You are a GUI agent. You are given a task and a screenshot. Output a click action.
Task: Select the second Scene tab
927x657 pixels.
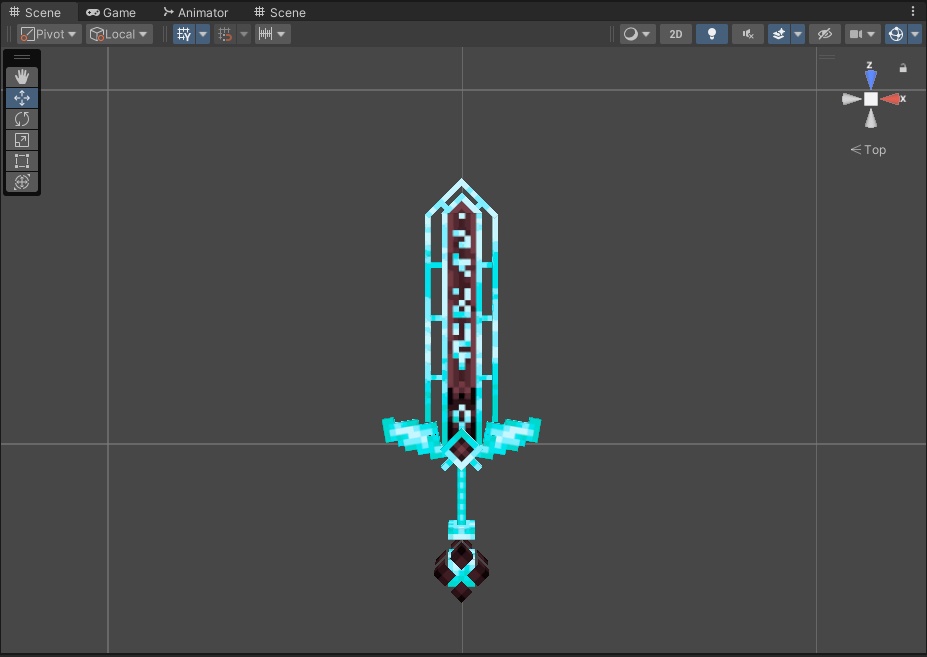tap(280, 12)
